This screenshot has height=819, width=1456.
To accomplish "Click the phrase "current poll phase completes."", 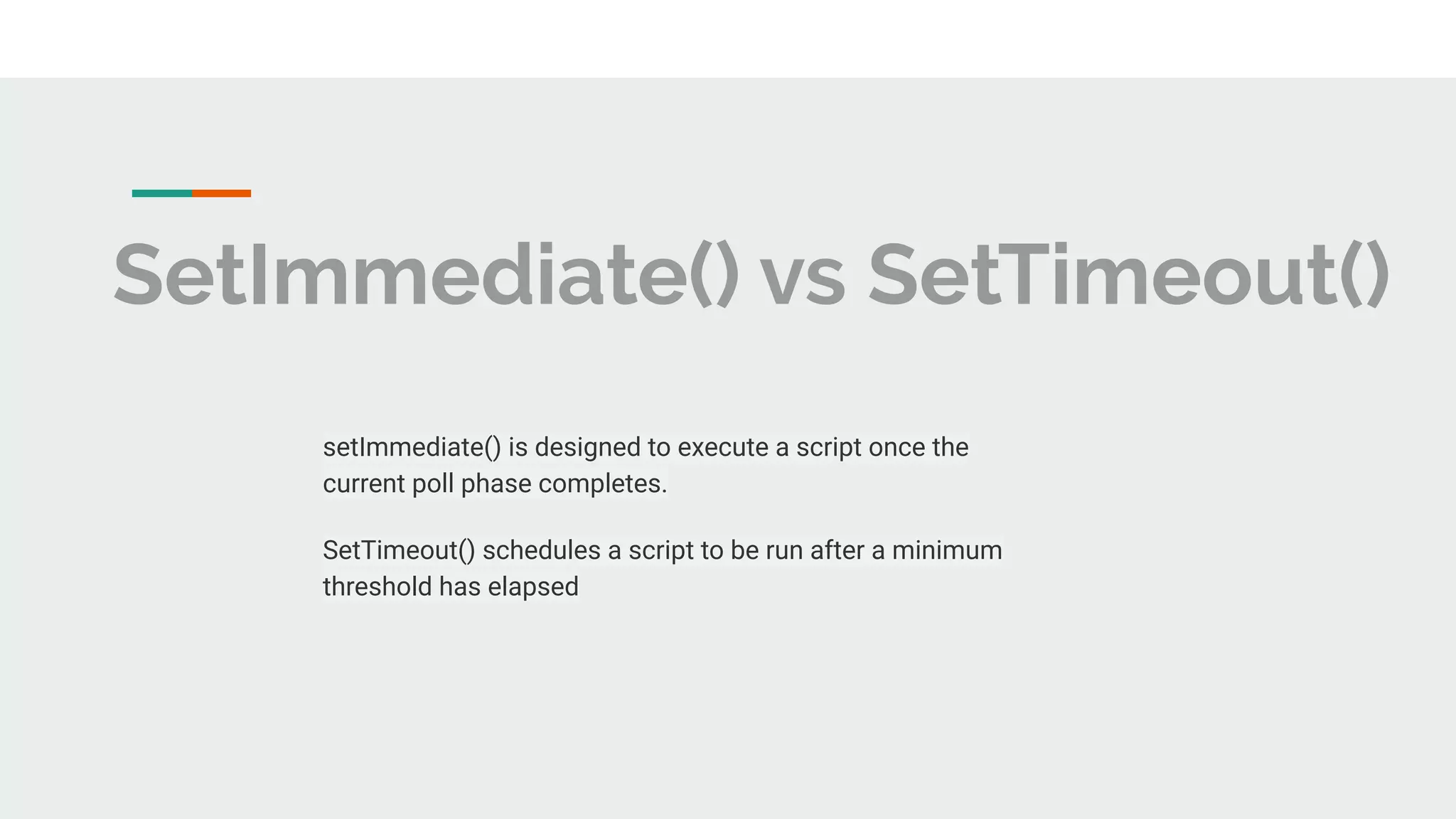I will (495, 483).
